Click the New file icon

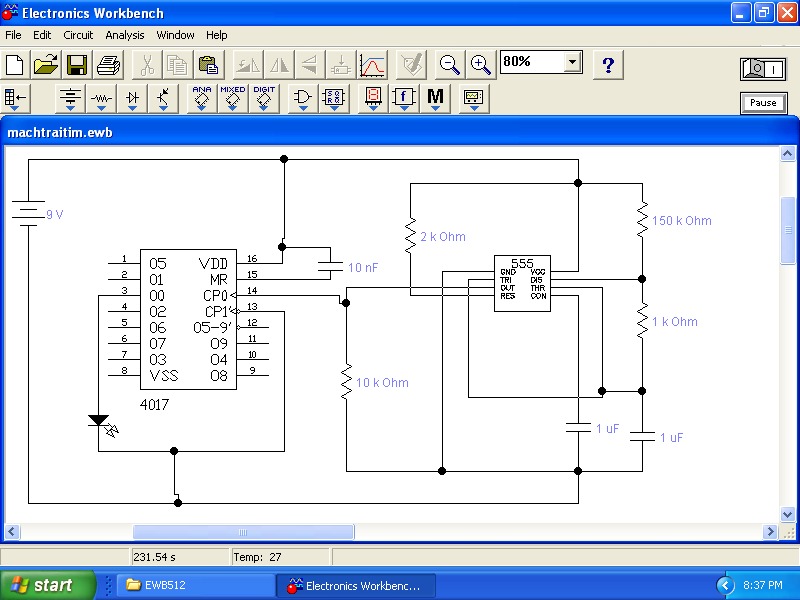point(16,65)
